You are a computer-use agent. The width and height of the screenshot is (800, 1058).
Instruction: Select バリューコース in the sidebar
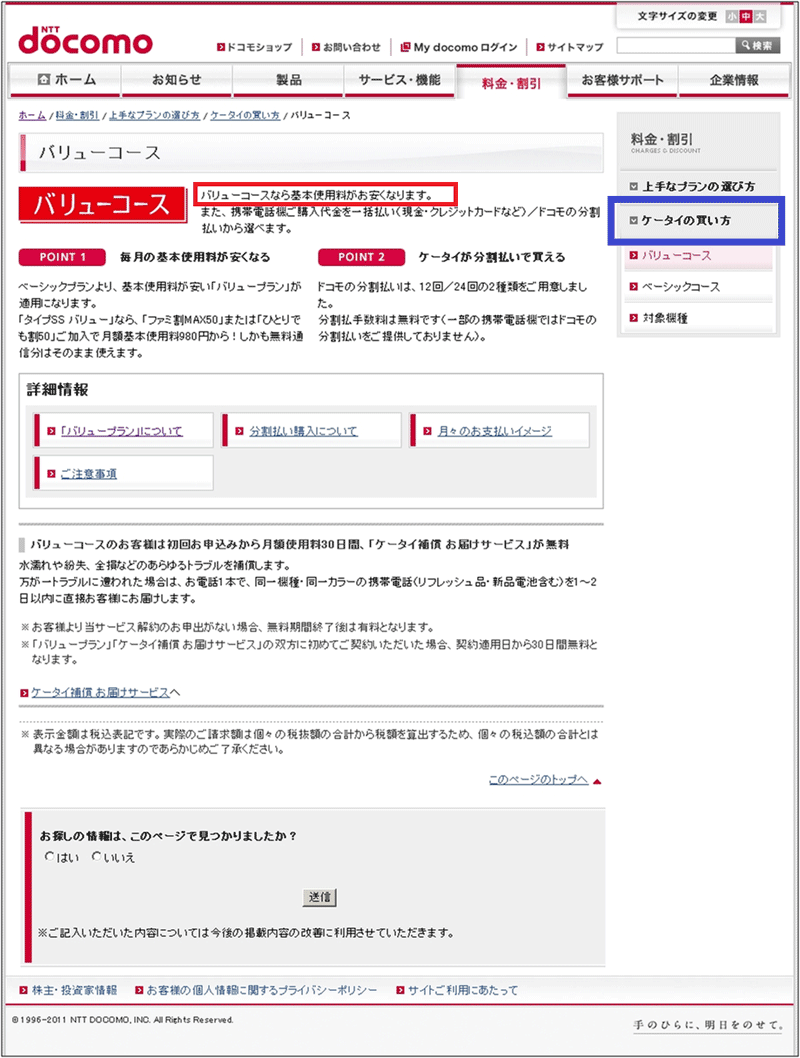(x=698, y=256)
